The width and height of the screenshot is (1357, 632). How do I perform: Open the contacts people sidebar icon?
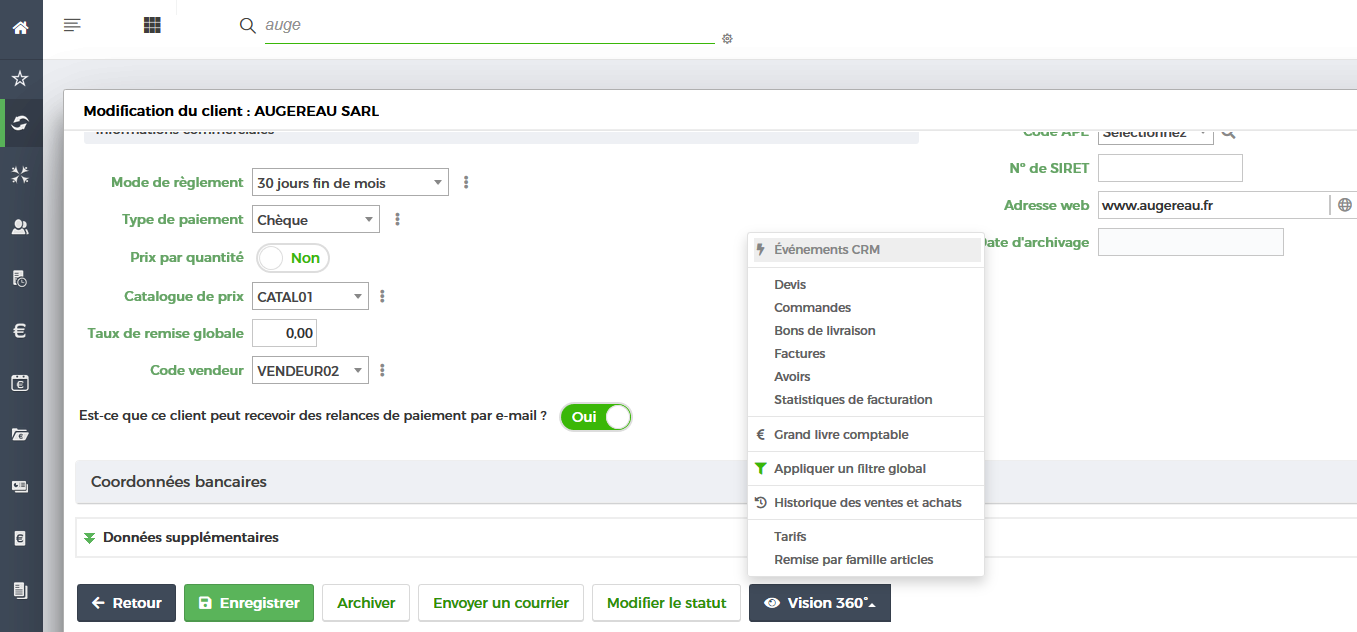point(20,227)
